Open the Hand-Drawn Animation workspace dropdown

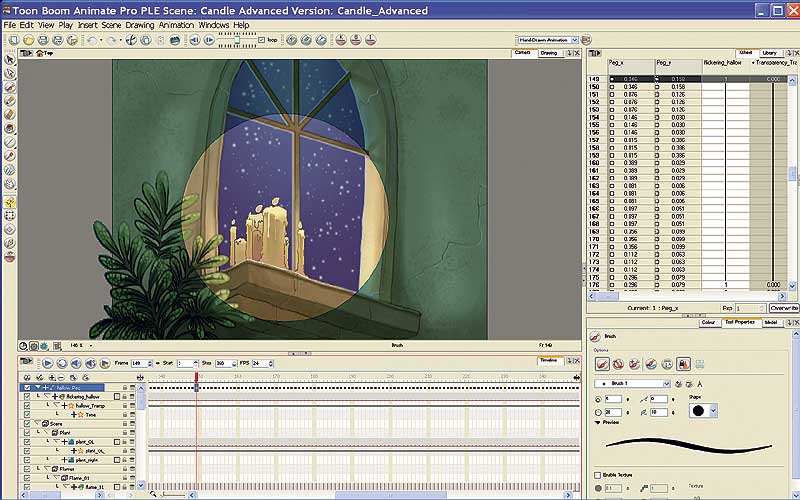coord(574,40)
